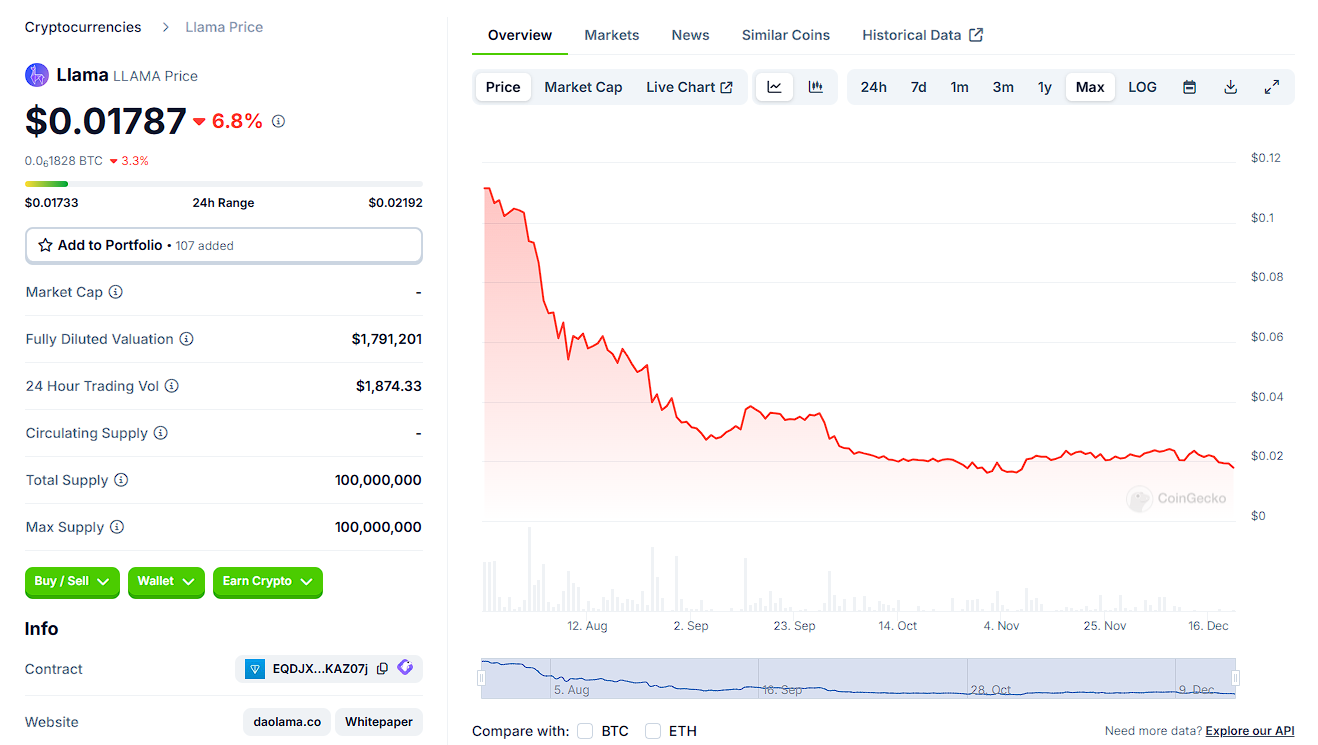This screenshot has height=745, width=1318.
Task: Click the mini navigator chart overview
Action: (858, 678)
